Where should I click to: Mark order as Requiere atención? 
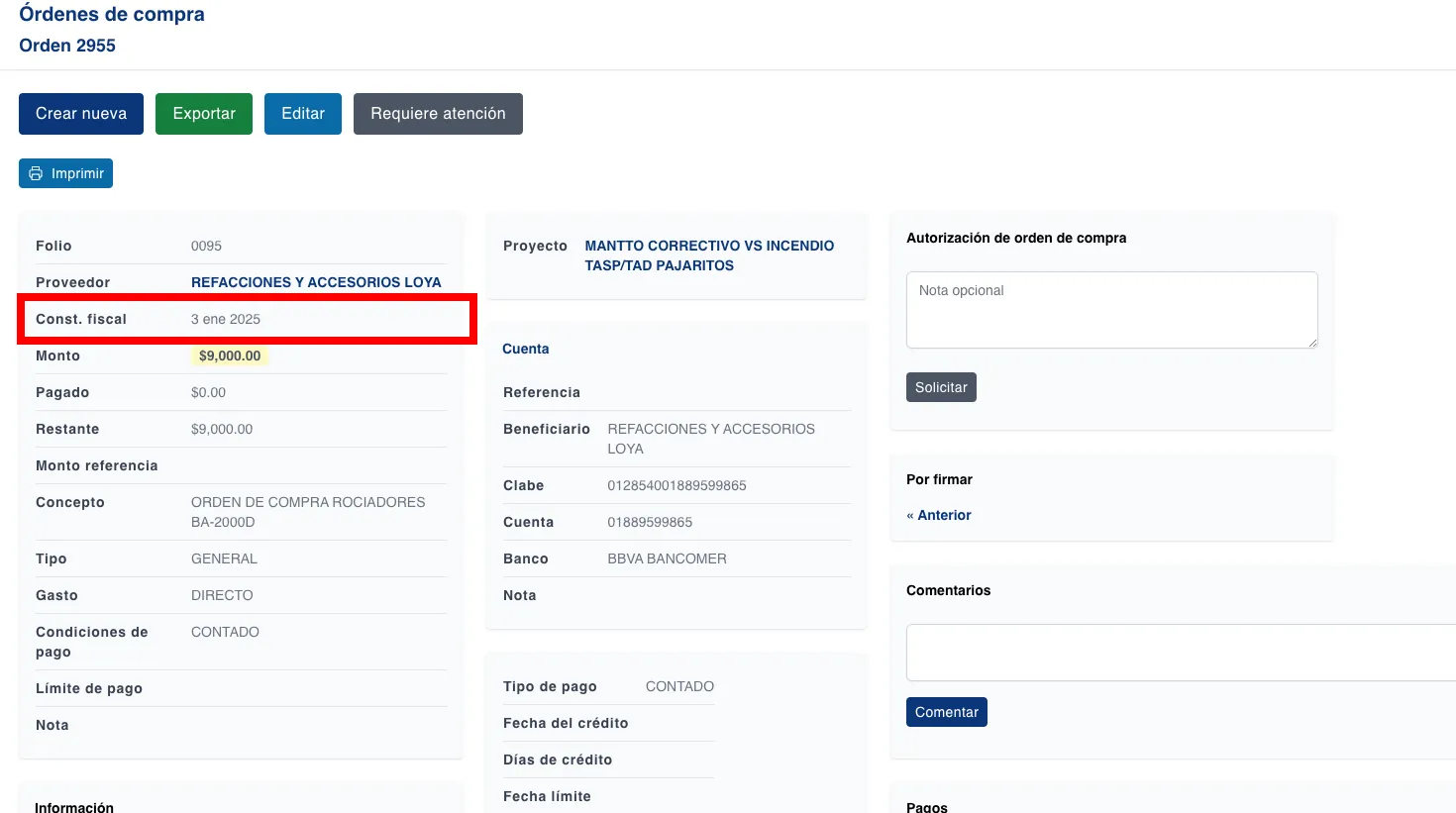click(x=438, y=114)
